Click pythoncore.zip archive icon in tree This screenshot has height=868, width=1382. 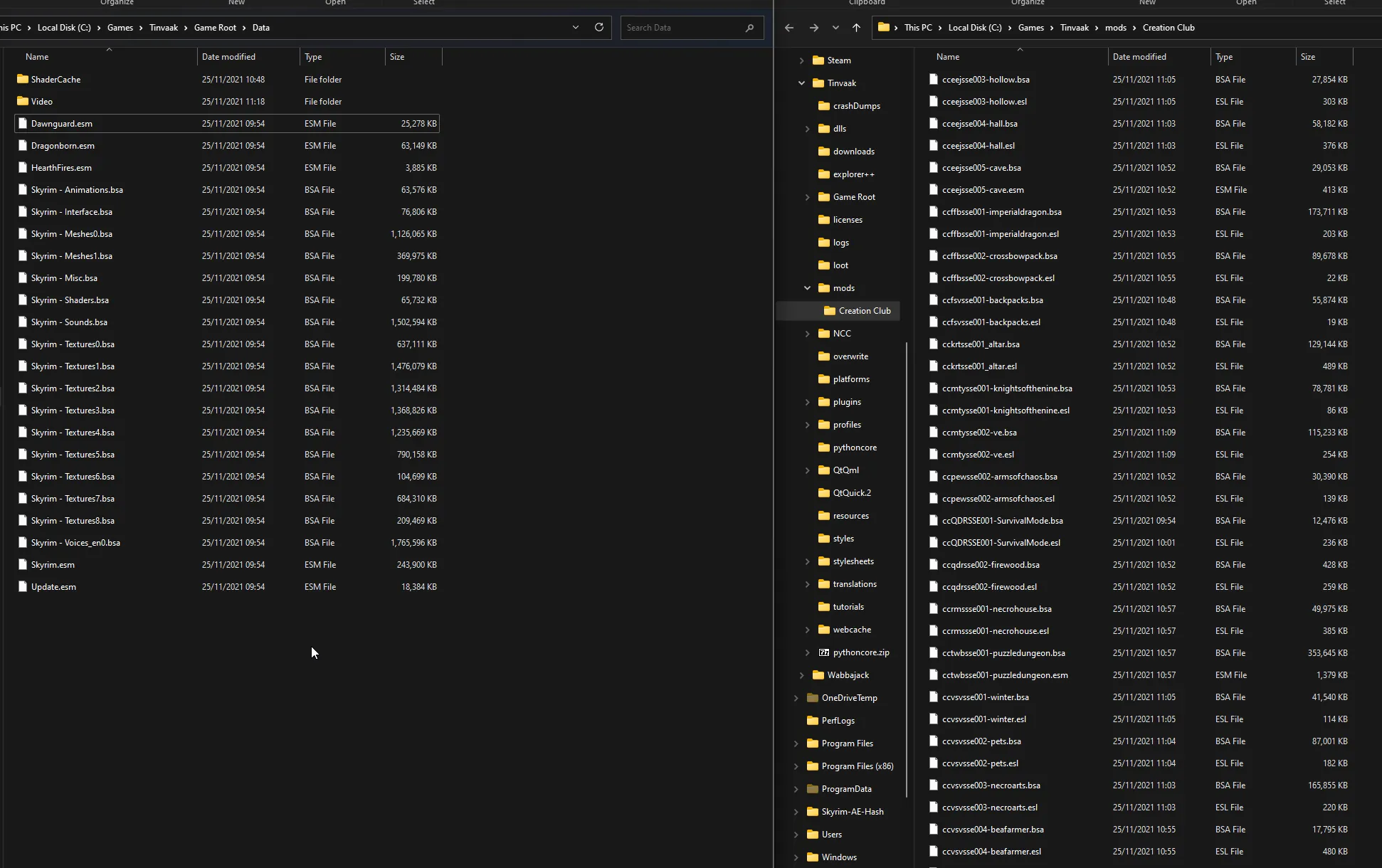[824, 652]
